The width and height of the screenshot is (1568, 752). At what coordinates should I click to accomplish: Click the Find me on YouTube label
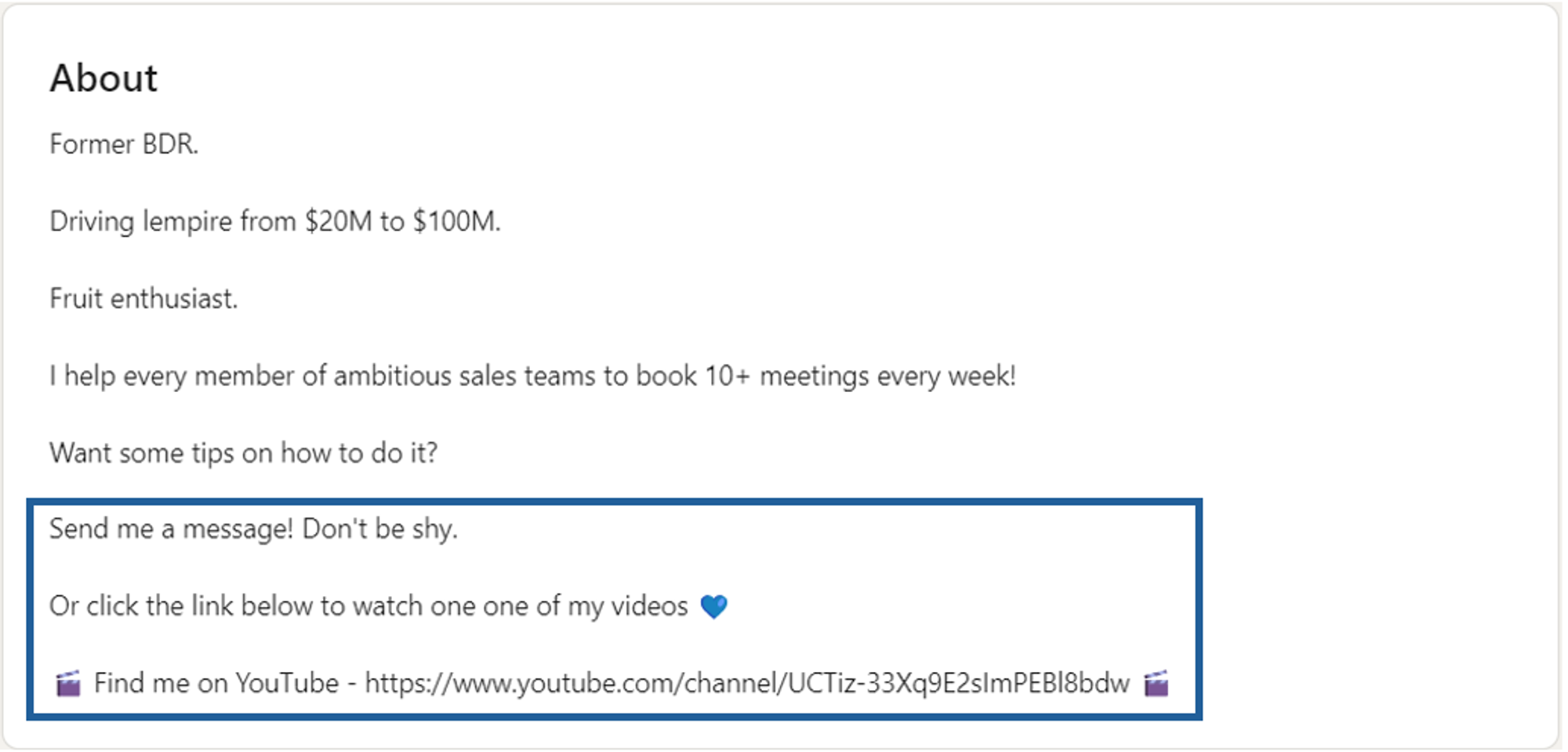(216, 684)
